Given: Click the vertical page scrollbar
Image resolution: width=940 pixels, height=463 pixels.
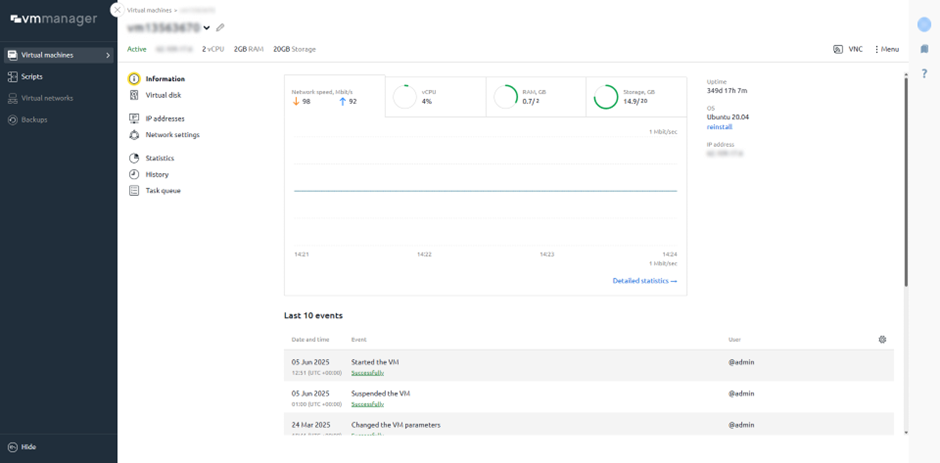Looking at the screenshot, I should pyautogui.click(x=906, y=180).
